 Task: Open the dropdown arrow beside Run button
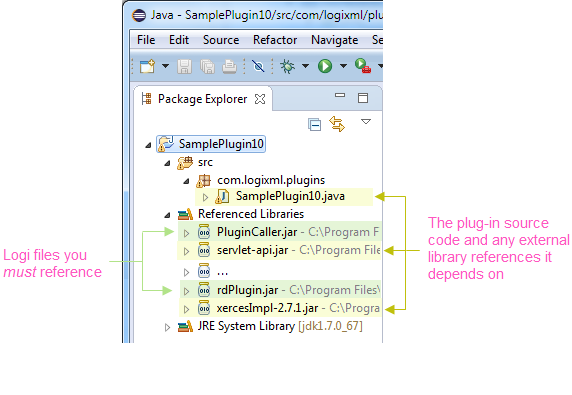click(343, 66)
